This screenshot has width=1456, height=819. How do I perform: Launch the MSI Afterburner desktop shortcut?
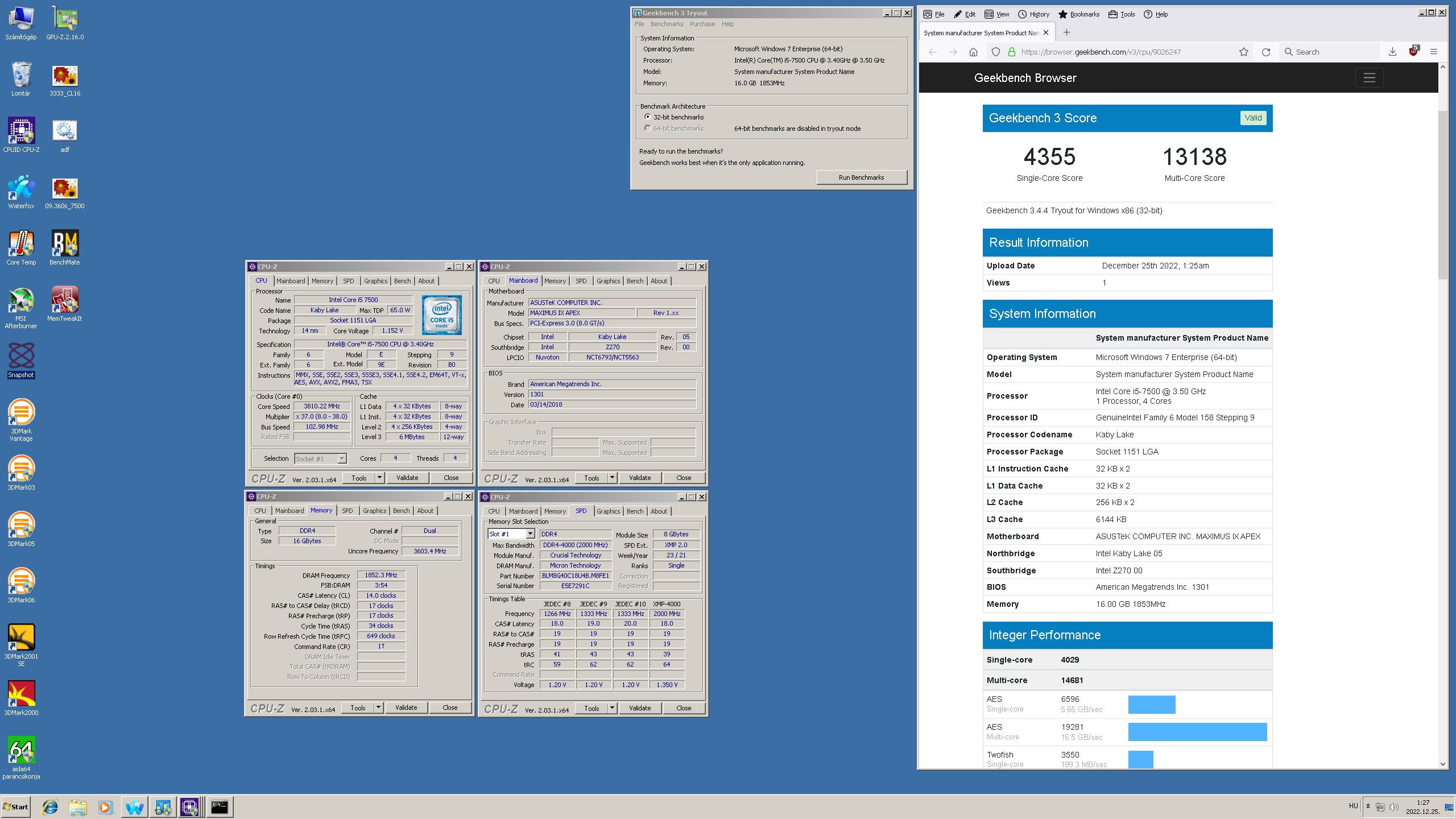point(21,308)
